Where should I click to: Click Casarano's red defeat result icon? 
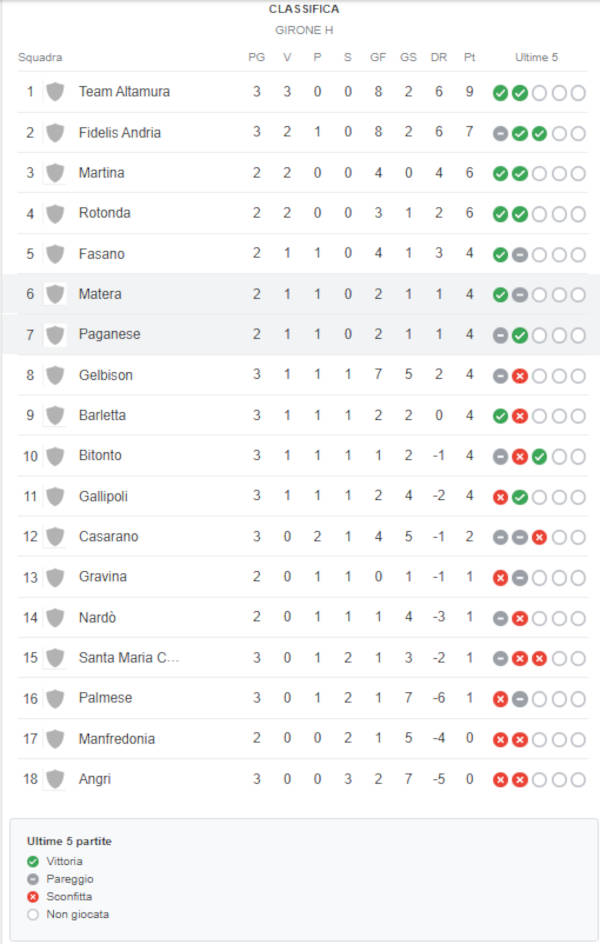tap(539, 538)
